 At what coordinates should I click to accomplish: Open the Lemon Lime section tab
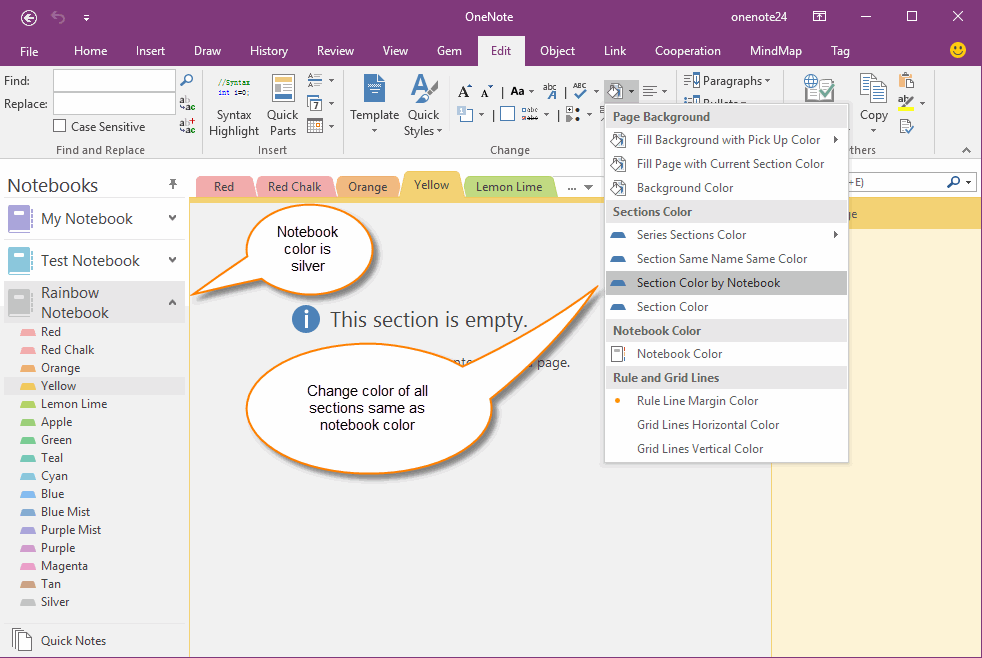[509, 187]
